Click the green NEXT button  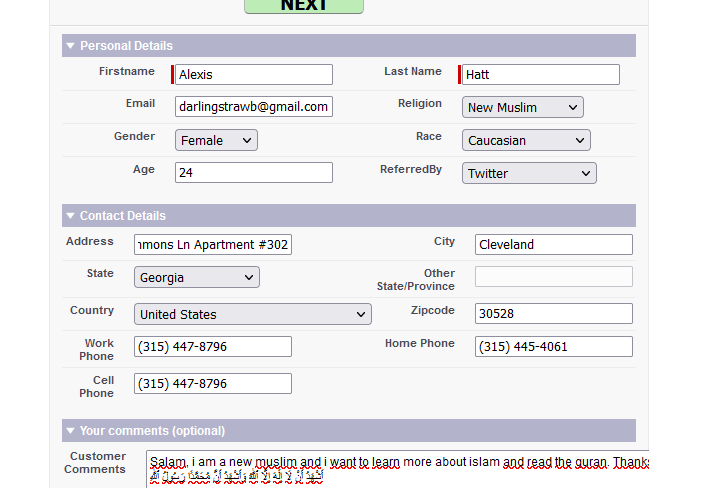304,6
